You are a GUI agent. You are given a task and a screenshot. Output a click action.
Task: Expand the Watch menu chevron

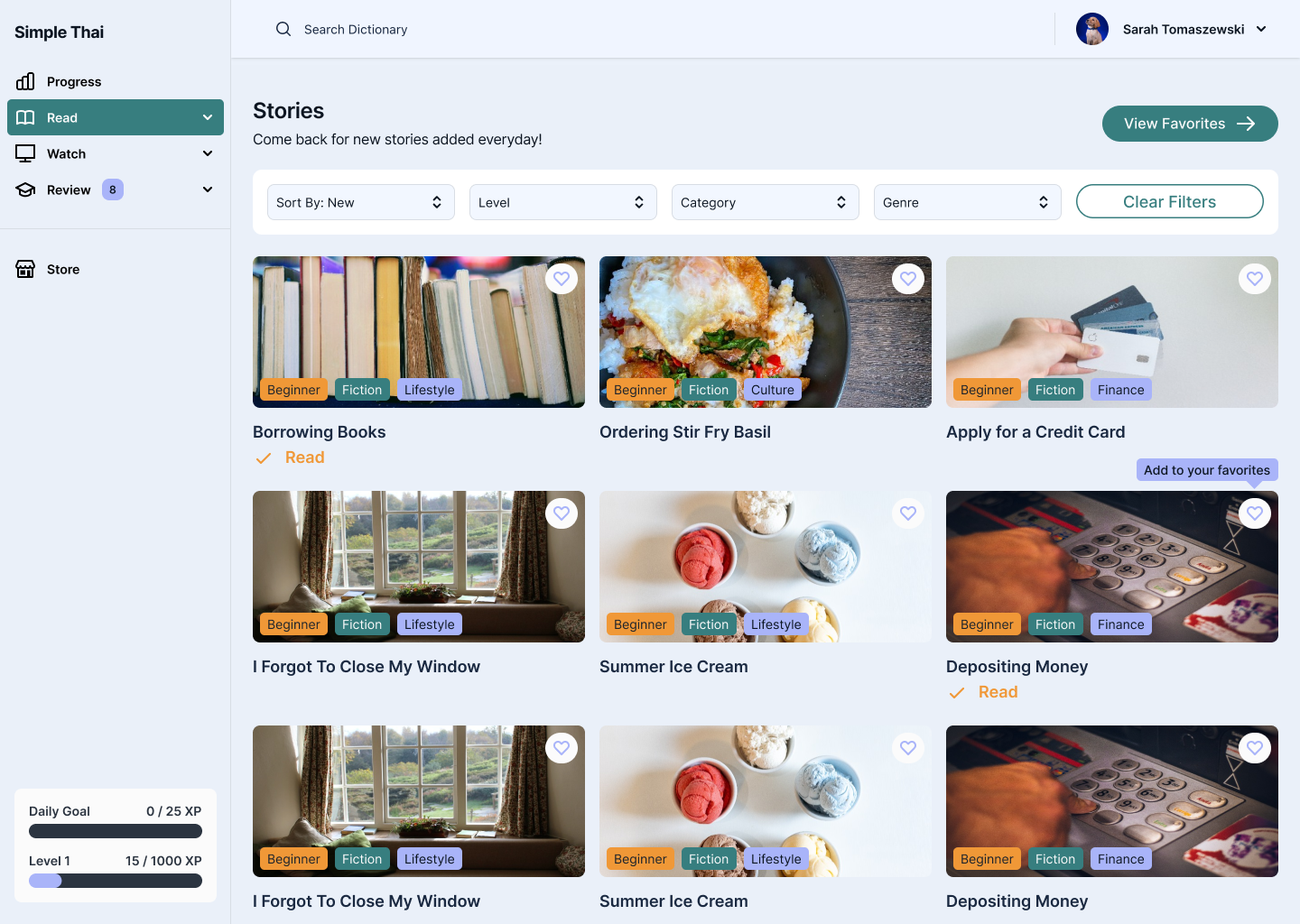(208, 153)
